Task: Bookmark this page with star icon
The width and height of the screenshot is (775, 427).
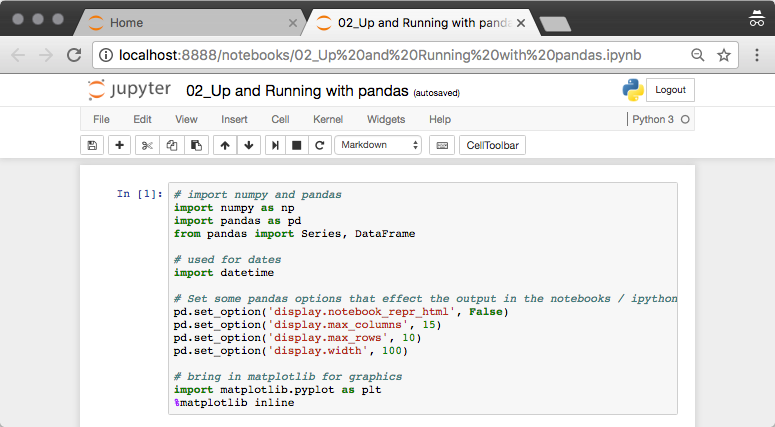Action: pos(724,55)
